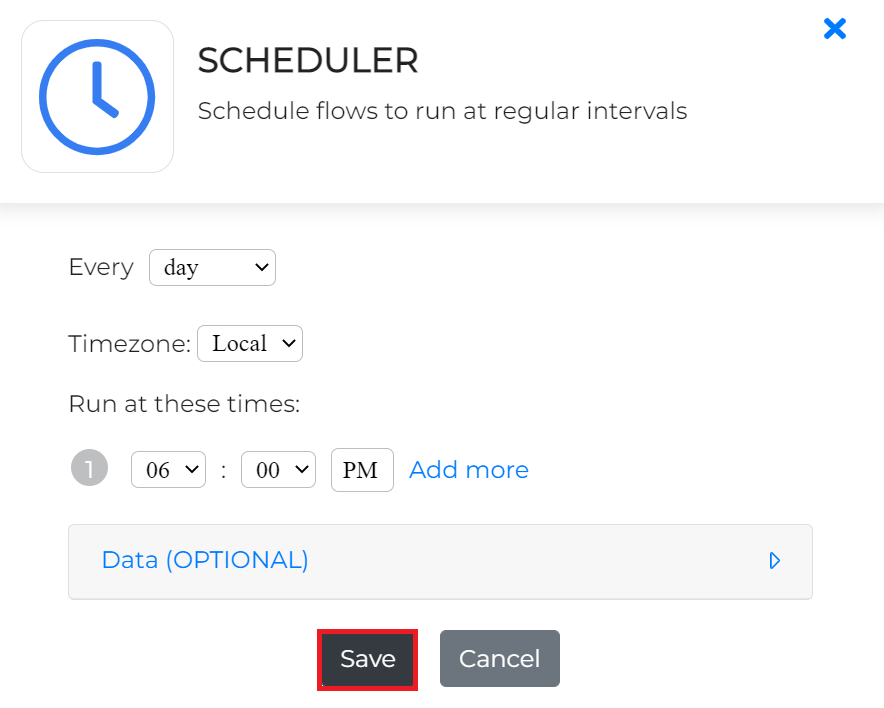Click the Add more link
The image size is (884, 708).
pos(469,470)
